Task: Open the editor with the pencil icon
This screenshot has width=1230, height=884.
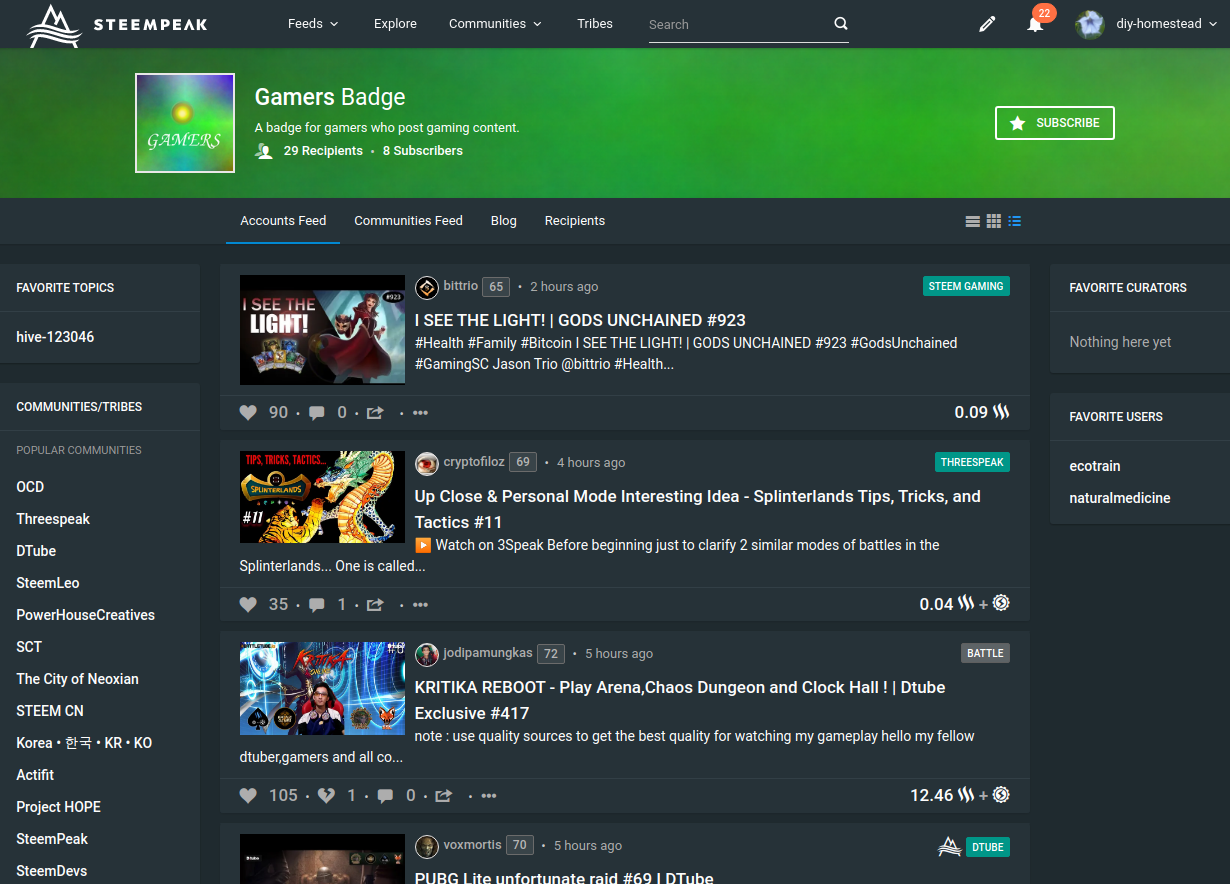Action: click(x=987, y=23)
